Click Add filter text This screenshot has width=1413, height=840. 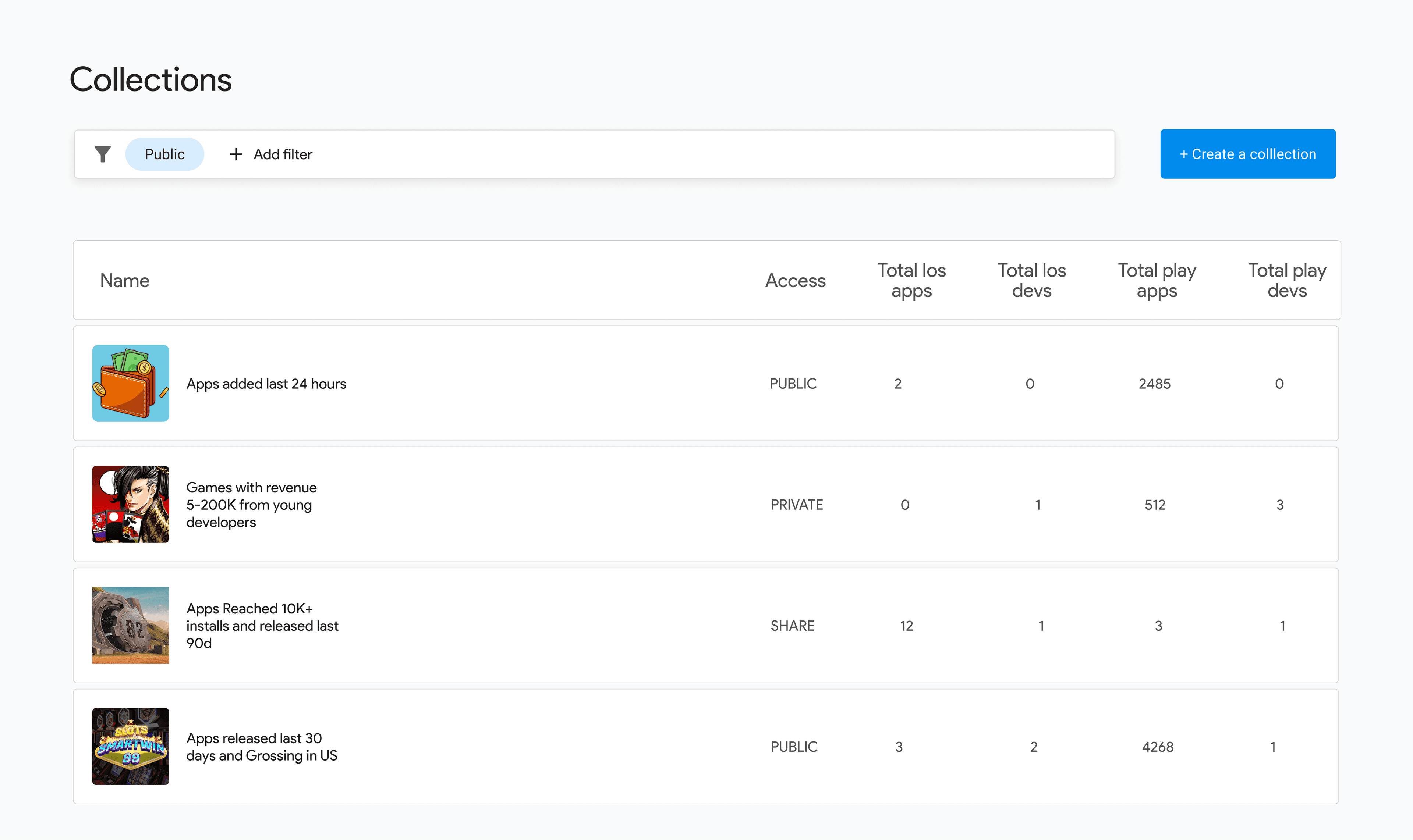[x=283, y=154]
